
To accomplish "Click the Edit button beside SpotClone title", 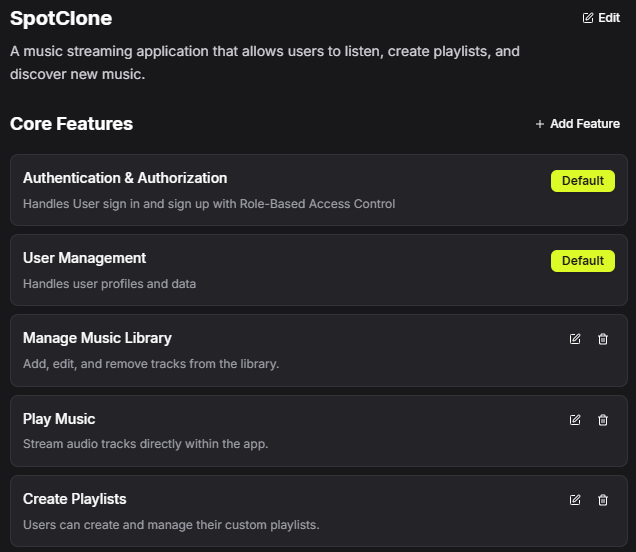I will click(x=601, y=18).
